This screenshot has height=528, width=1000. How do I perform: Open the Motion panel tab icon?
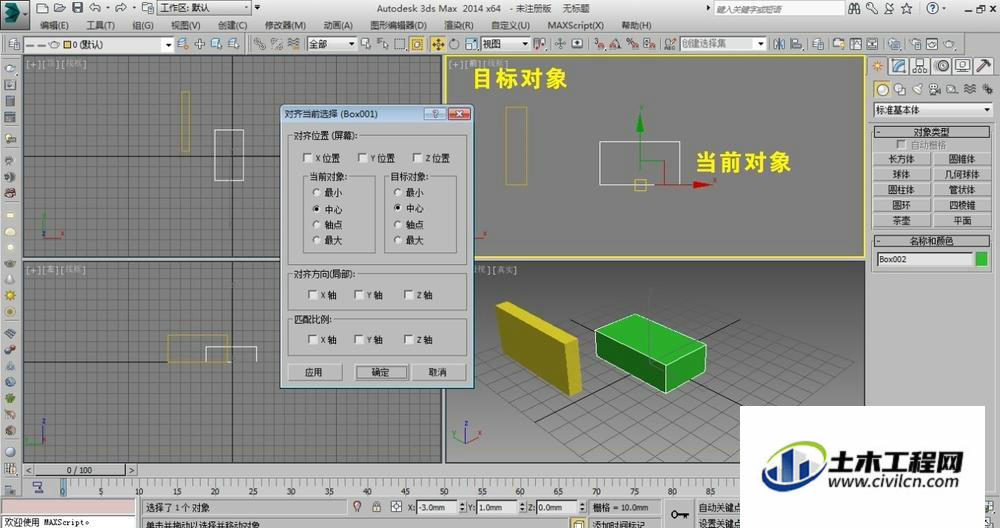[x=941, y=66]
